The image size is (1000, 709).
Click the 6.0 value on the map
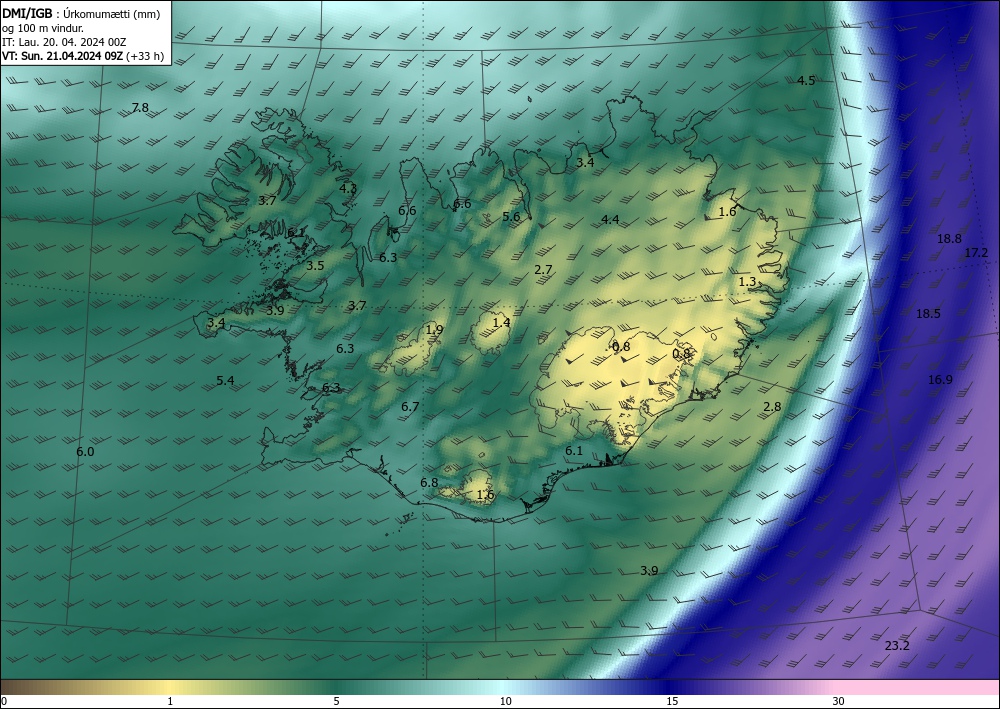(x=85, y=451)
